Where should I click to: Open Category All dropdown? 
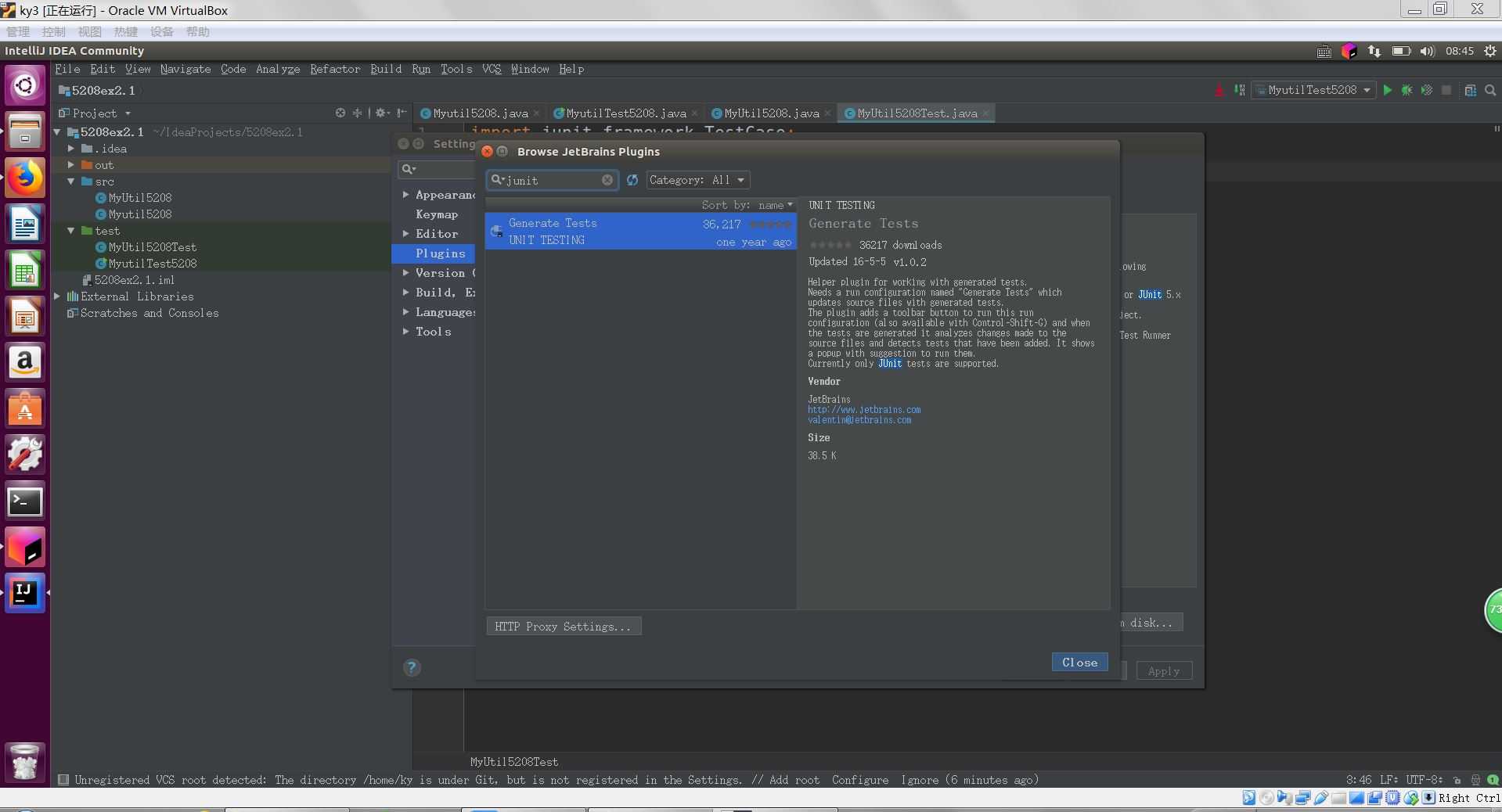coord(698,180)
